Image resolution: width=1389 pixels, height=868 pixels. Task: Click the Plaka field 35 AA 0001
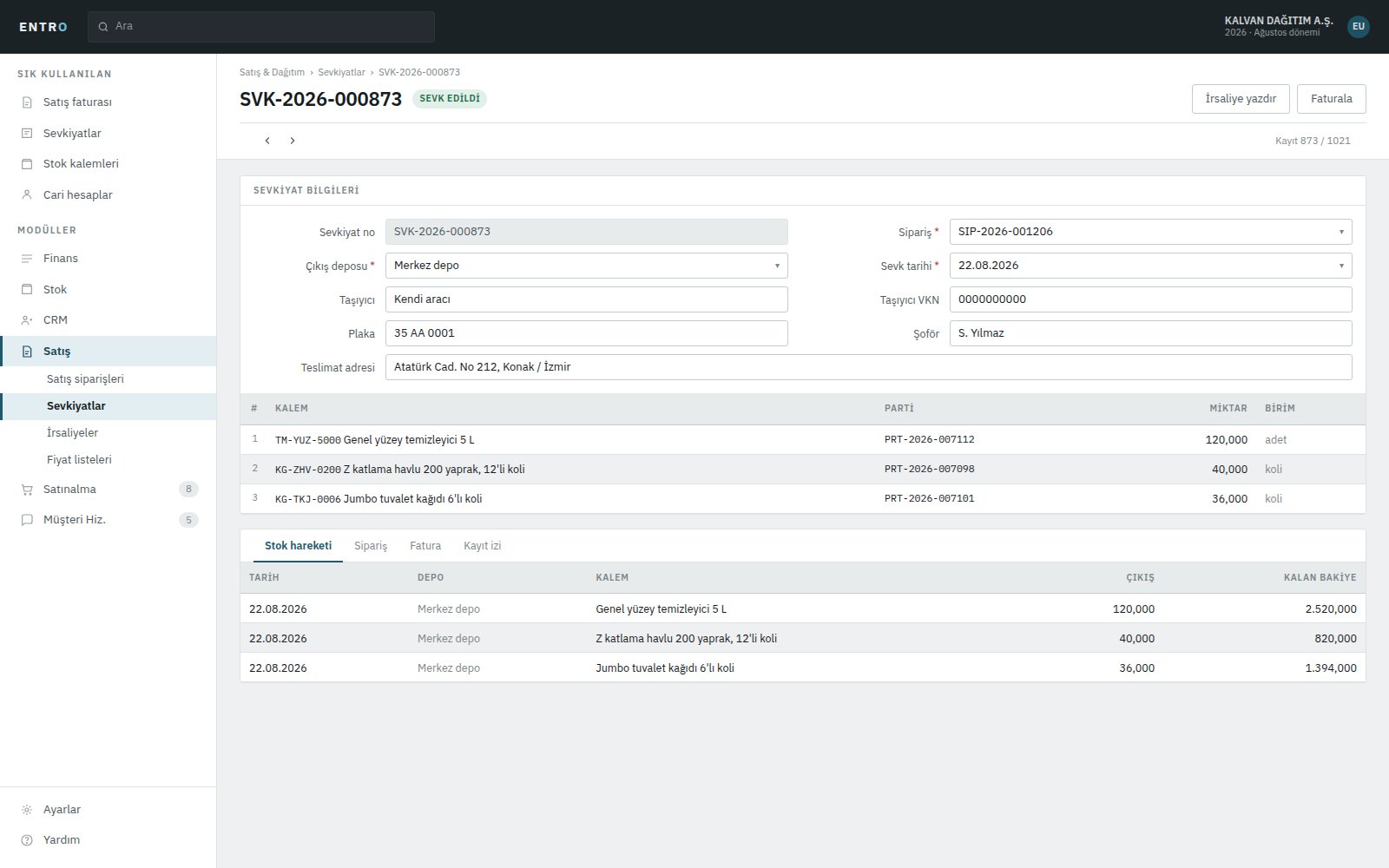(586, 333)
